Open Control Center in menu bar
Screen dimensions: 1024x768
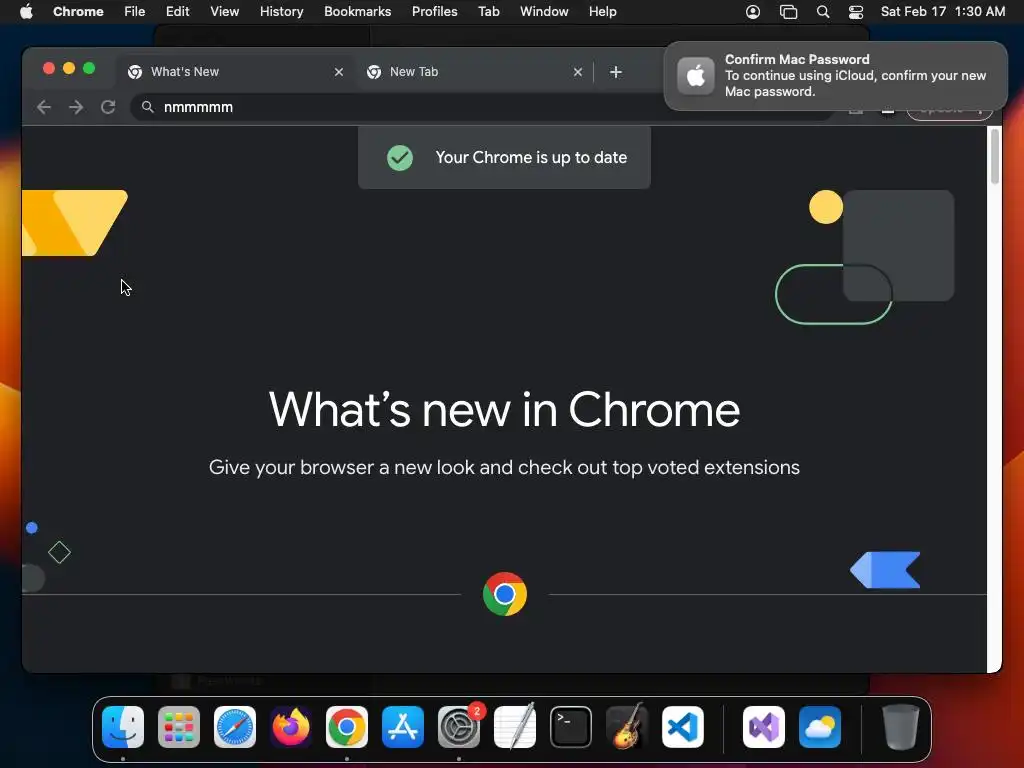856,12
